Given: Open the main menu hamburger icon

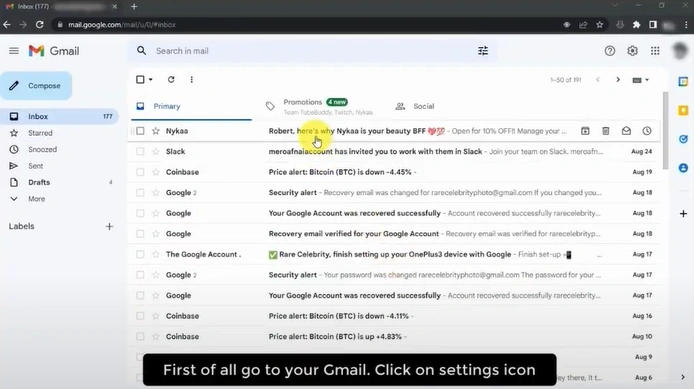Looking at the screenshot, I should click(x=14, y=51).
